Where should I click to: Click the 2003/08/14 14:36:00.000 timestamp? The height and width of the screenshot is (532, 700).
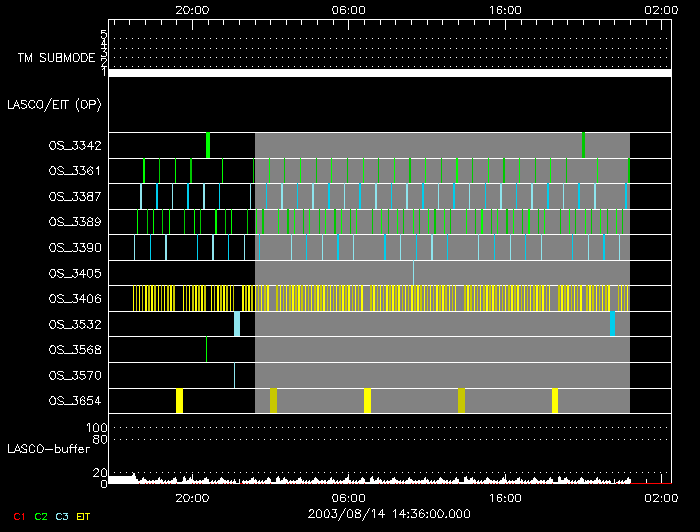click(389, 513)
